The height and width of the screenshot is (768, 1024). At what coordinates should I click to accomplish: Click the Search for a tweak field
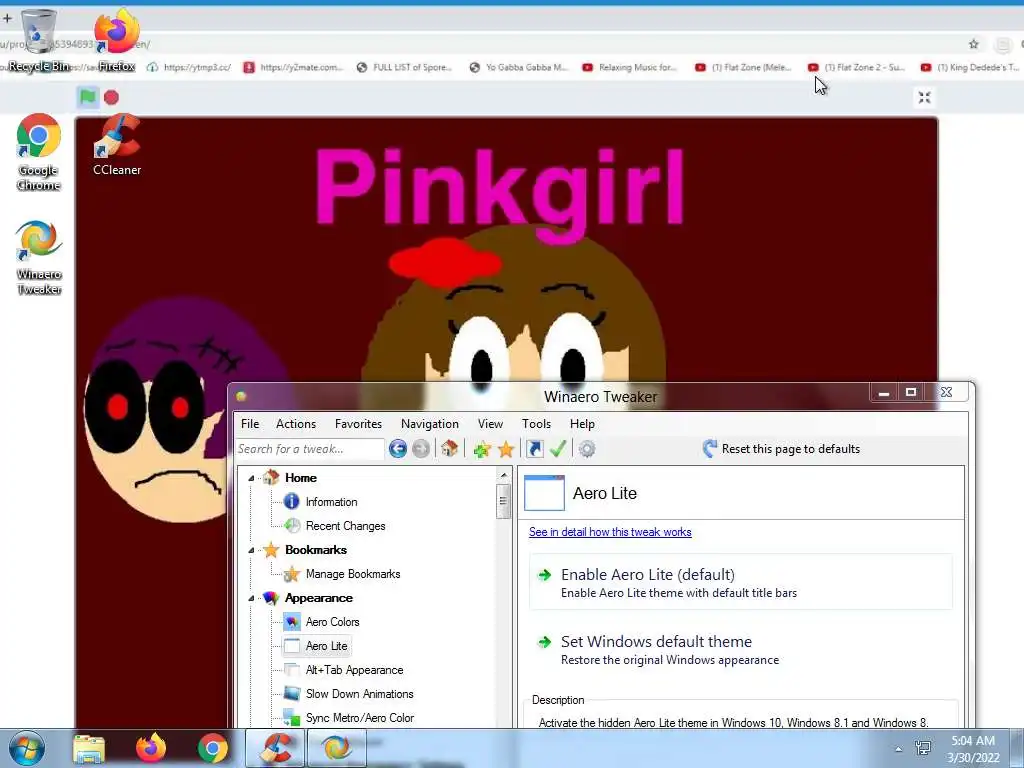pos(310,449)
